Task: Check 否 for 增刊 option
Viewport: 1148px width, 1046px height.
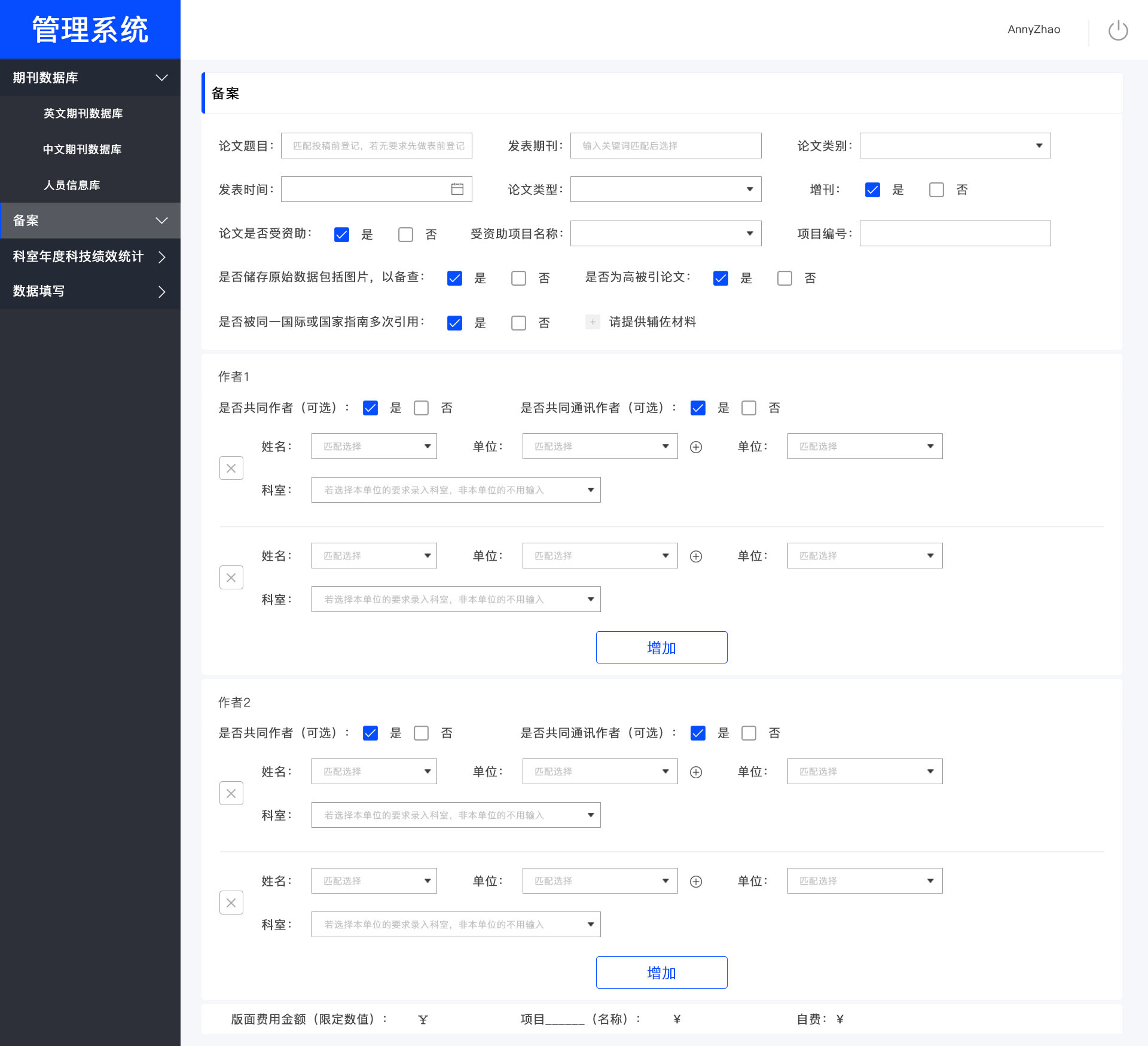Action: pyautogui.click(x=936, y=190)
